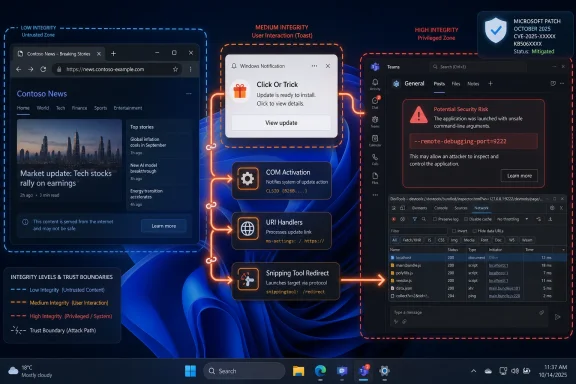Click the record button in DevTools Network
Image resolution: width=576 pixels, height=384 pixels.
pos(394,219)
